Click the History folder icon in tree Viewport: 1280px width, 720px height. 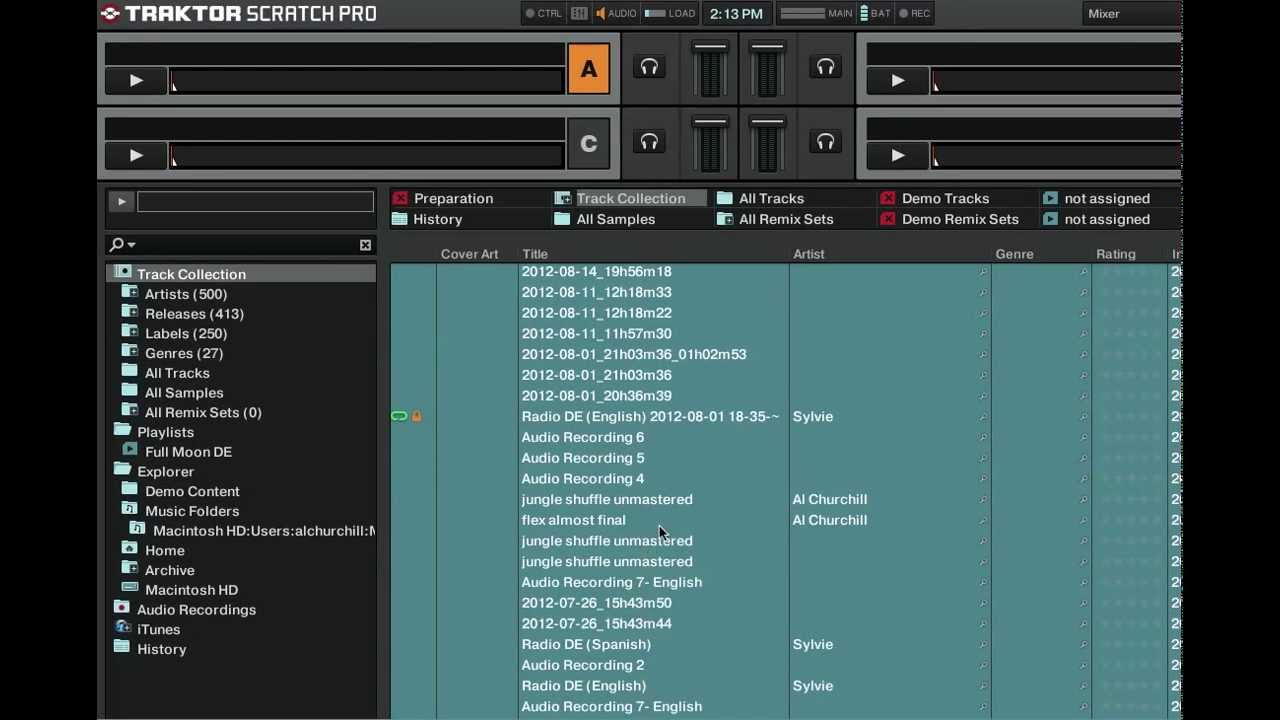pos(122,647)
